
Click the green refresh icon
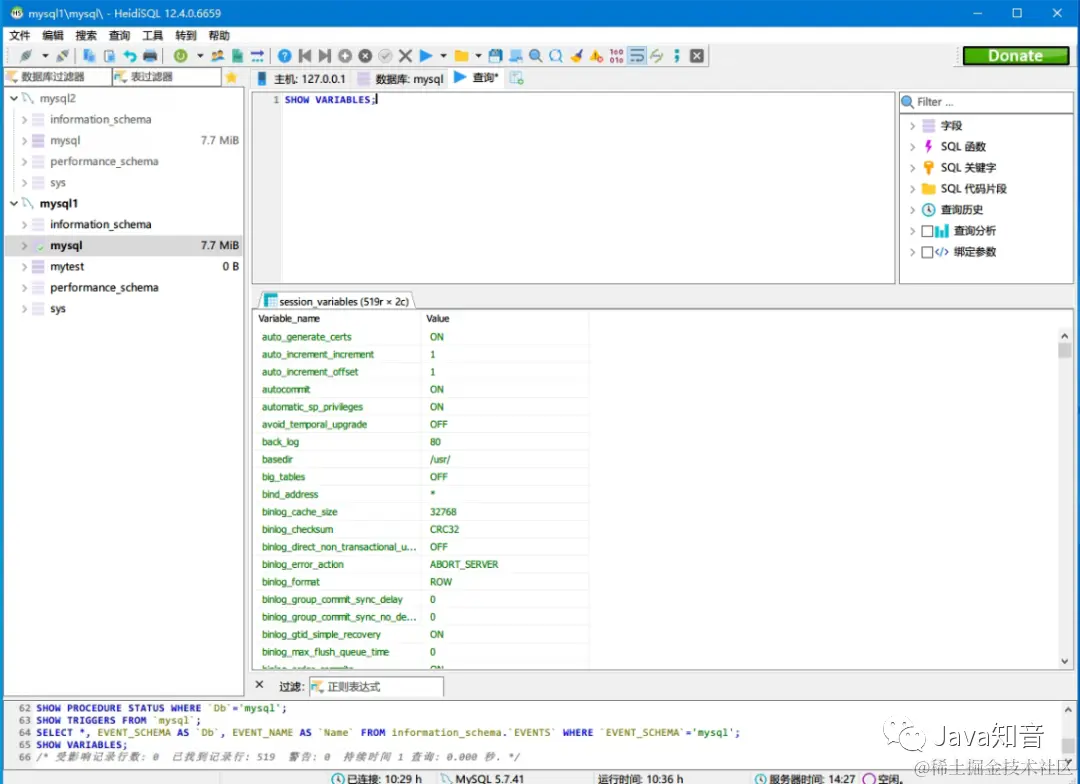tap(180, 56)
